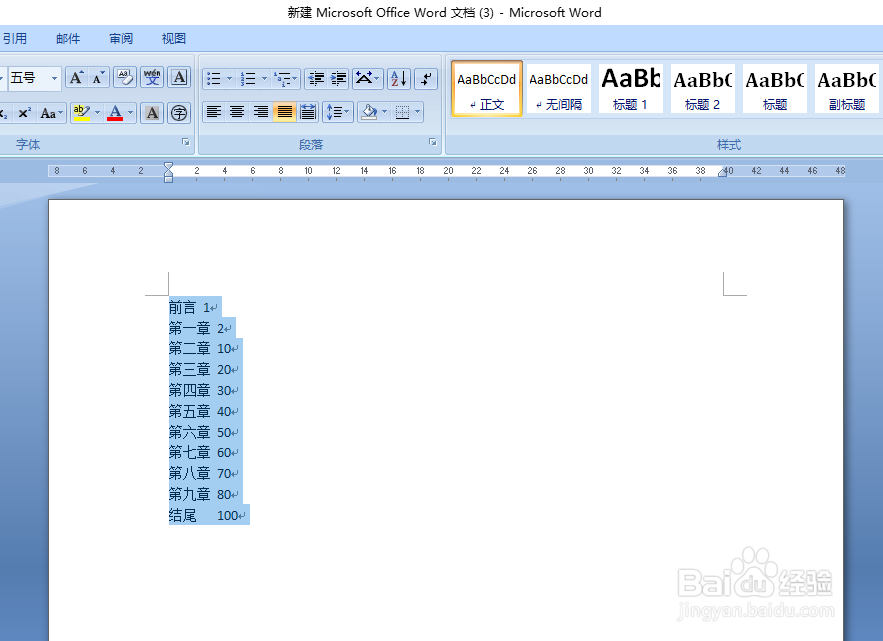Image resolution: width=883 pixels, height=641 pixels.
Task: Click the line "第五章 40"
Action: pyautogui.click(x=203, y=411)
